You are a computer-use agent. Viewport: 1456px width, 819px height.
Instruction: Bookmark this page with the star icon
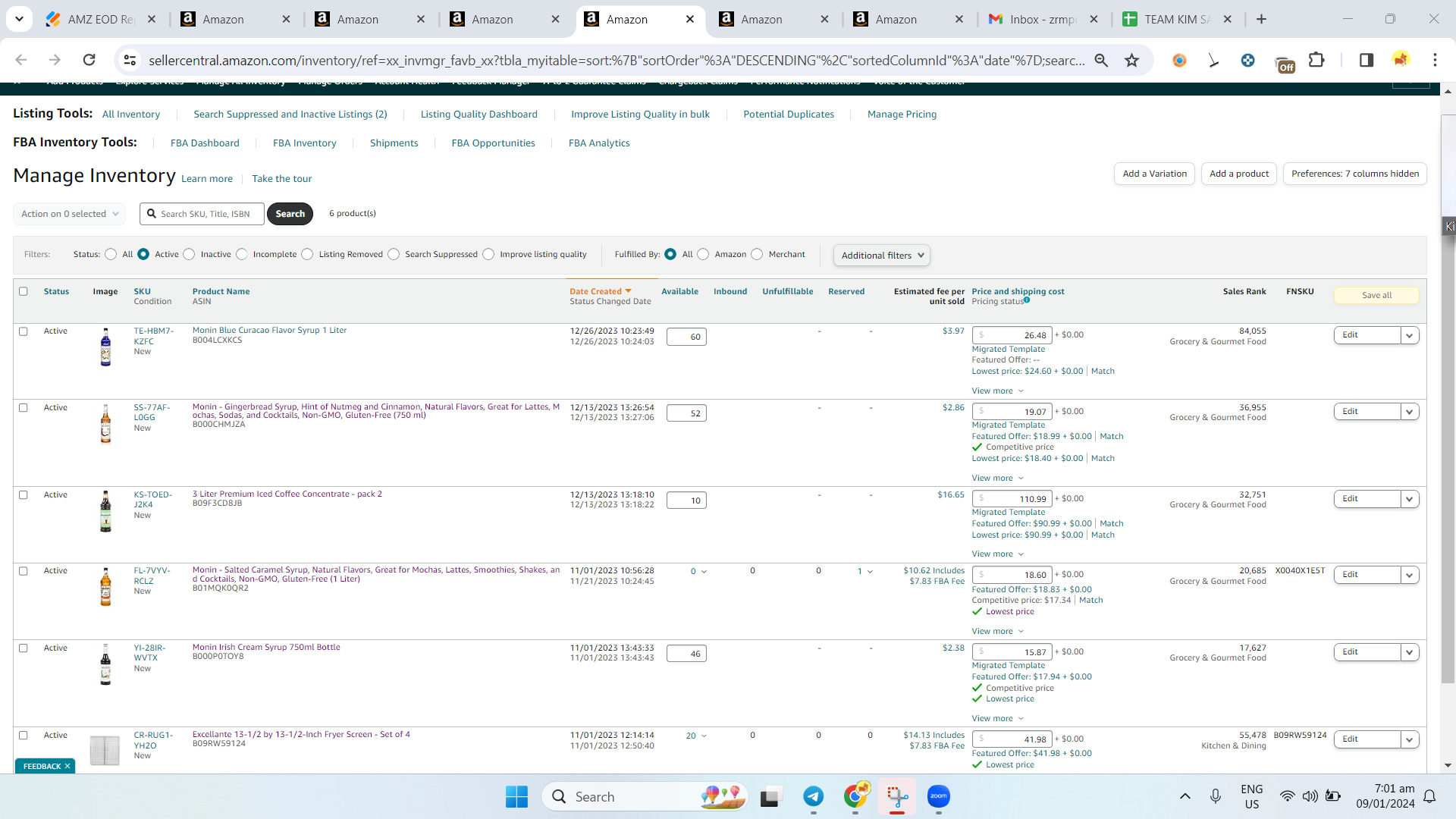pos(1132,60)
